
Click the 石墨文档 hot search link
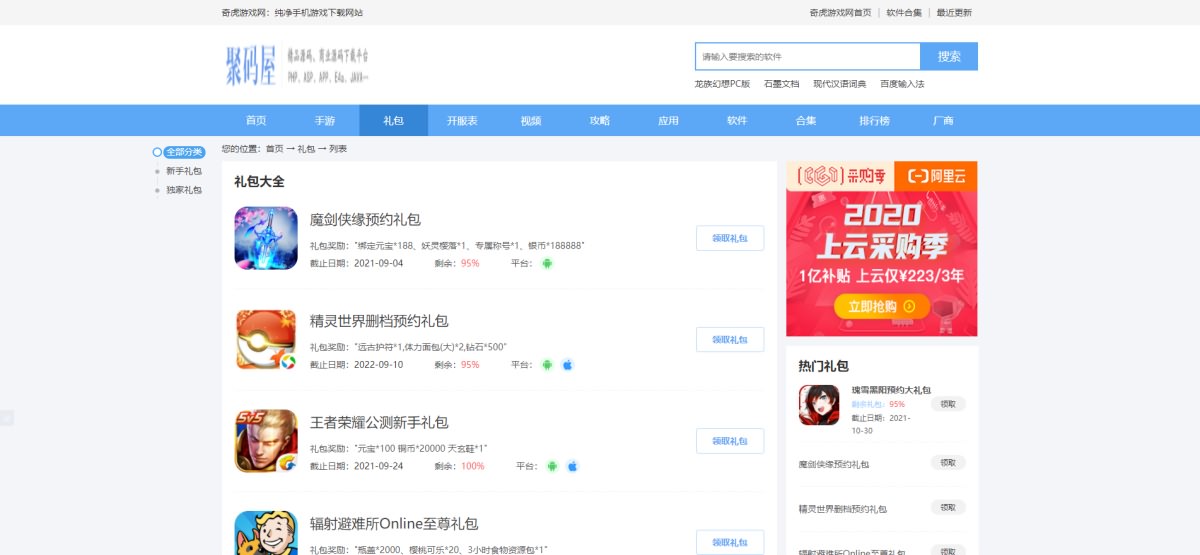(x=781, y=84)
